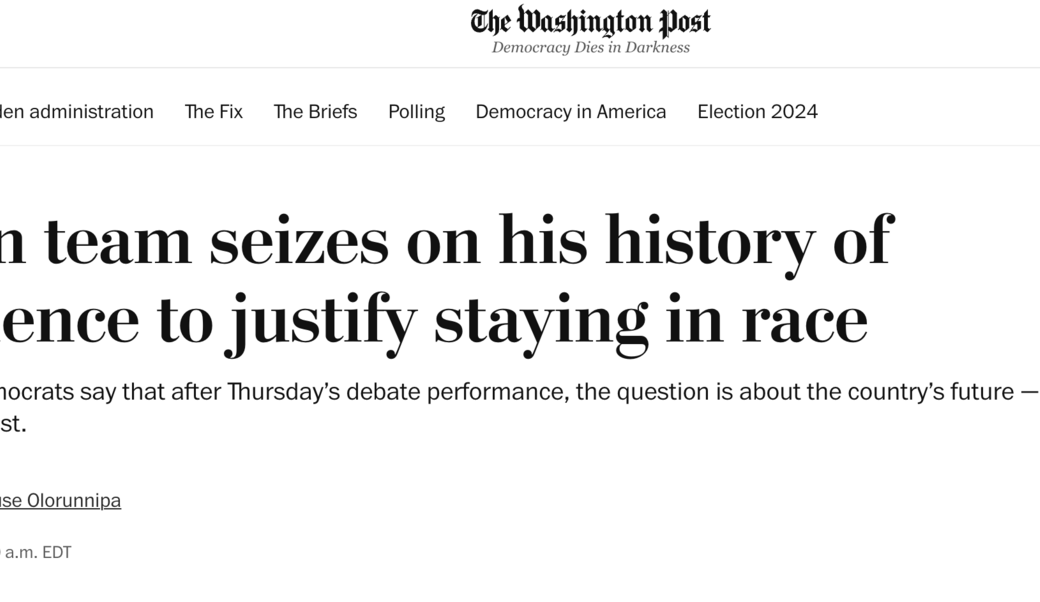Click the 'Democracy Dies in Darkness' tagline

(x=590, y=48)
